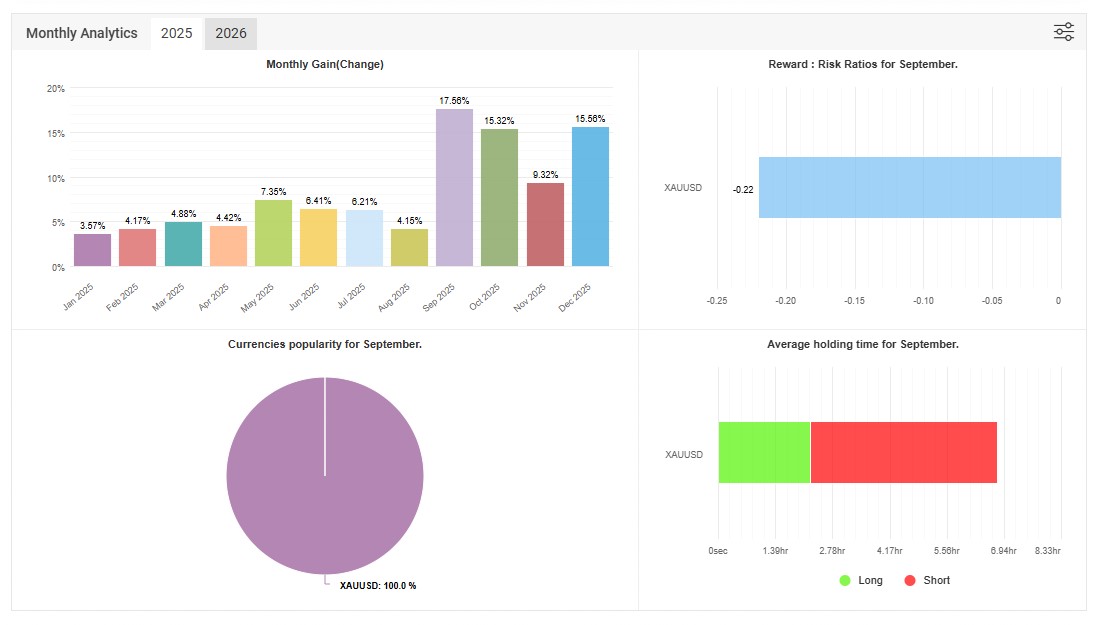Toggle the red Short legend marker
The width and height of the screenshot is (1100, 625).
point(910,580)
